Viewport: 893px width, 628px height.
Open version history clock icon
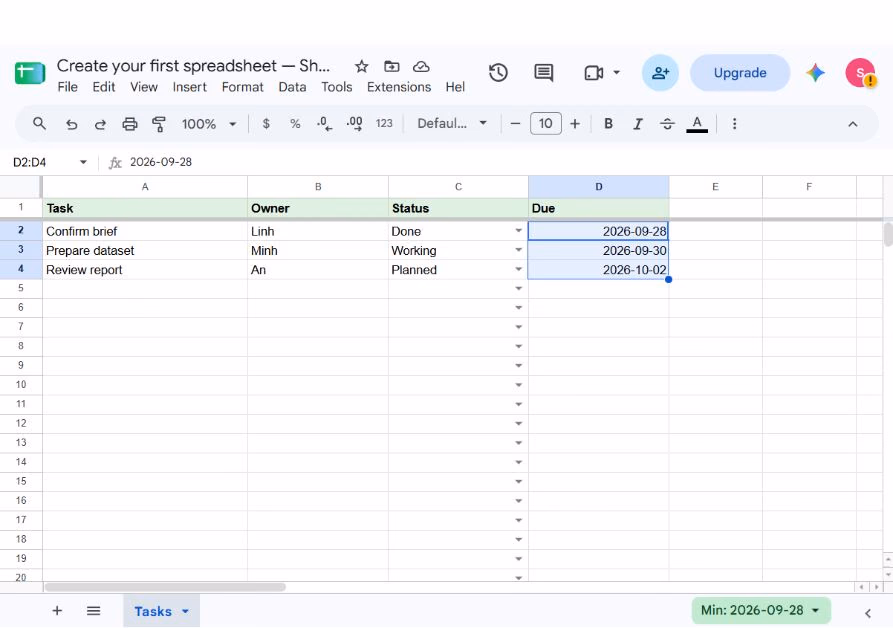[x=498, y=73]
